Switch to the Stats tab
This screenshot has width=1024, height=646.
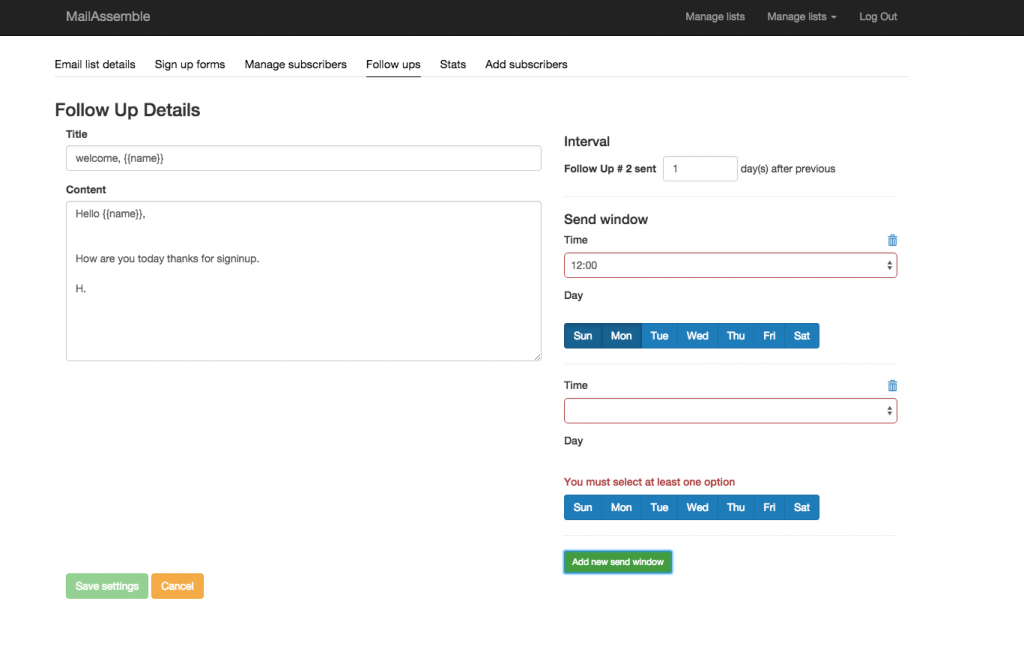(452, 64)
